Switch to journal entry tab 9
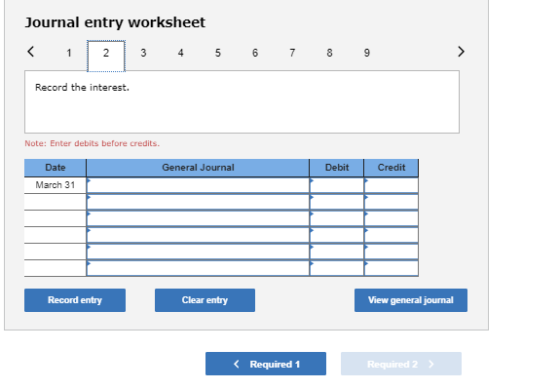 click(367, 53)
